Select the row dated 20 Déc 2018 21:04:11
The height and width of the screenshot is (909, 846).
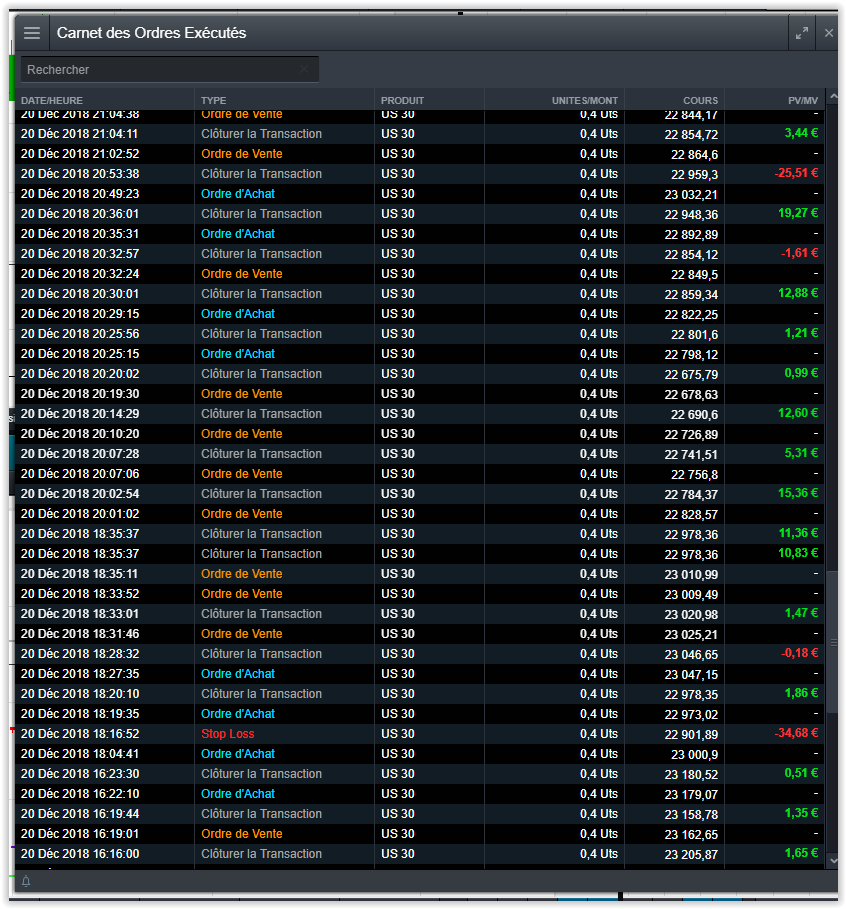pyautogui.click(x=419, y=134)
